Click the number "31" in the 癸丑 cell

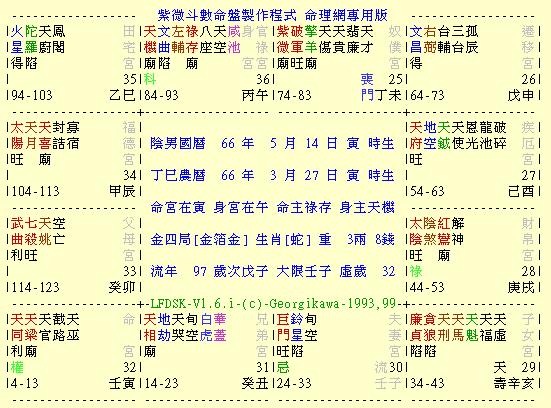point(262,367)
